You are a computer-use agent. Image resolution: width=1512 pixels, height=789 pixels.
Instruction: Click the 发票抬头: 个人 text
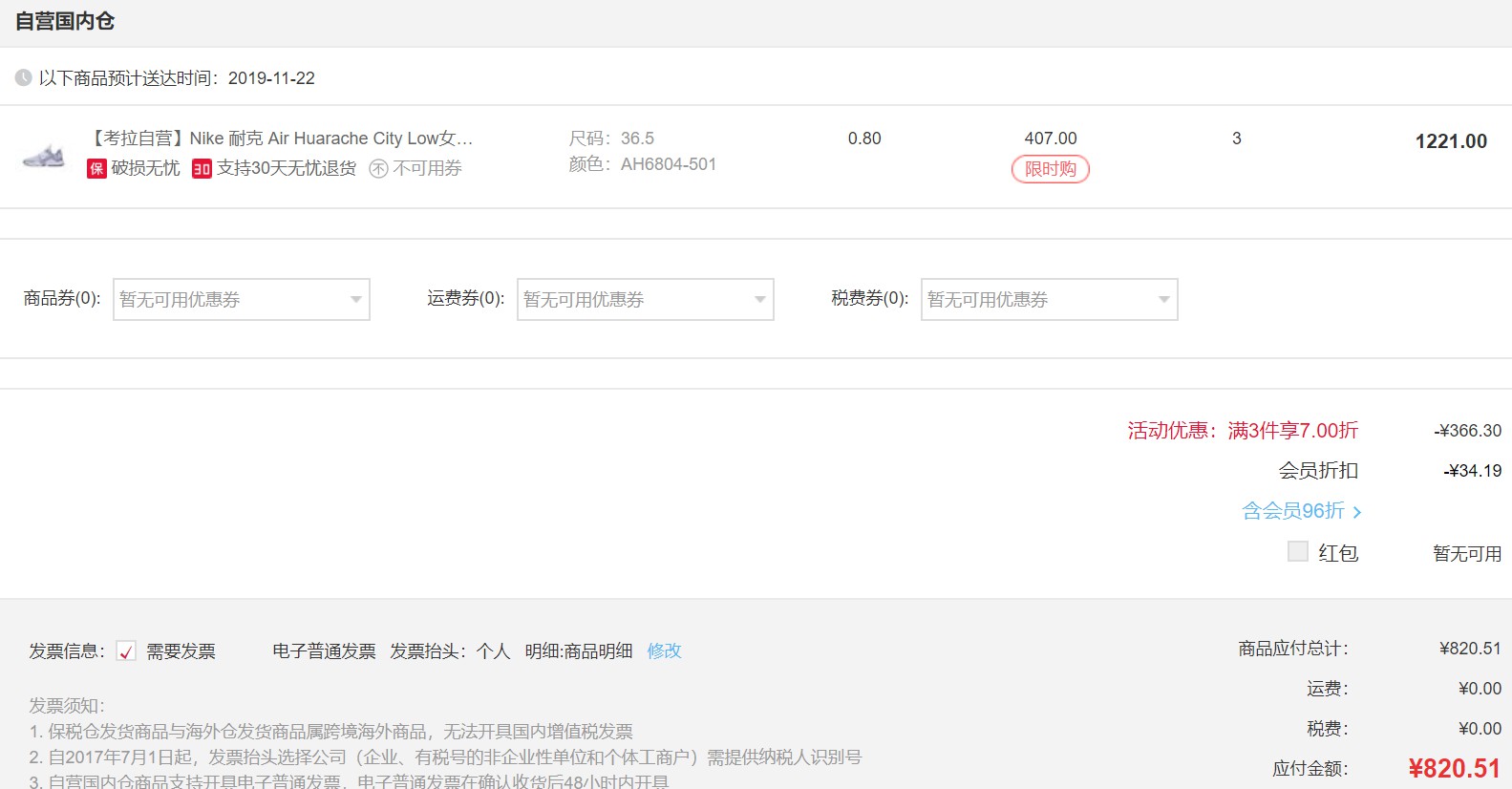450,651
